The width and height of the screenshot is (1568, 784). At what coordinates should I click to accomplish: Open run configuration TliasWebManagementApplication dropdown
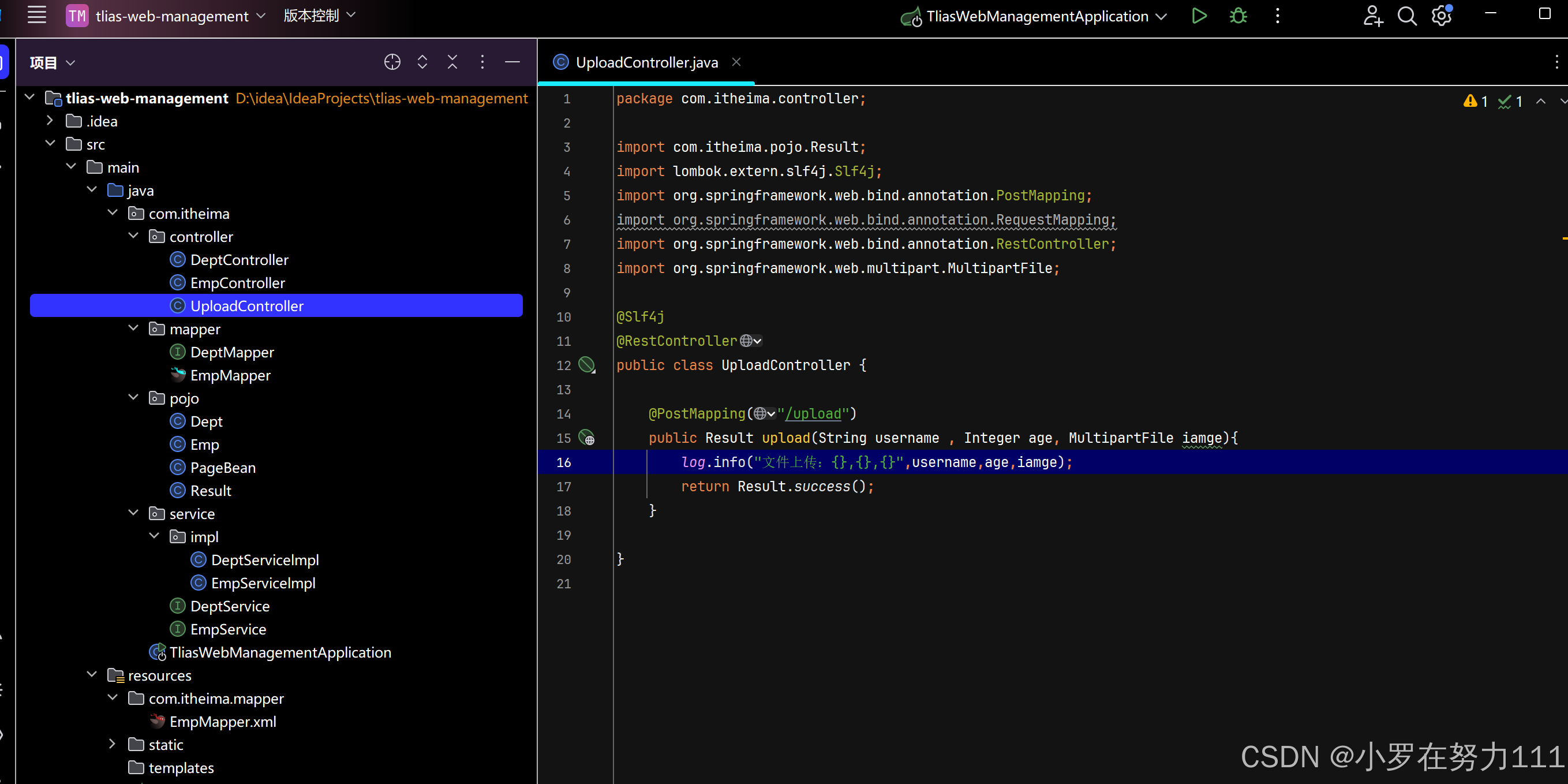[1036, 16]
